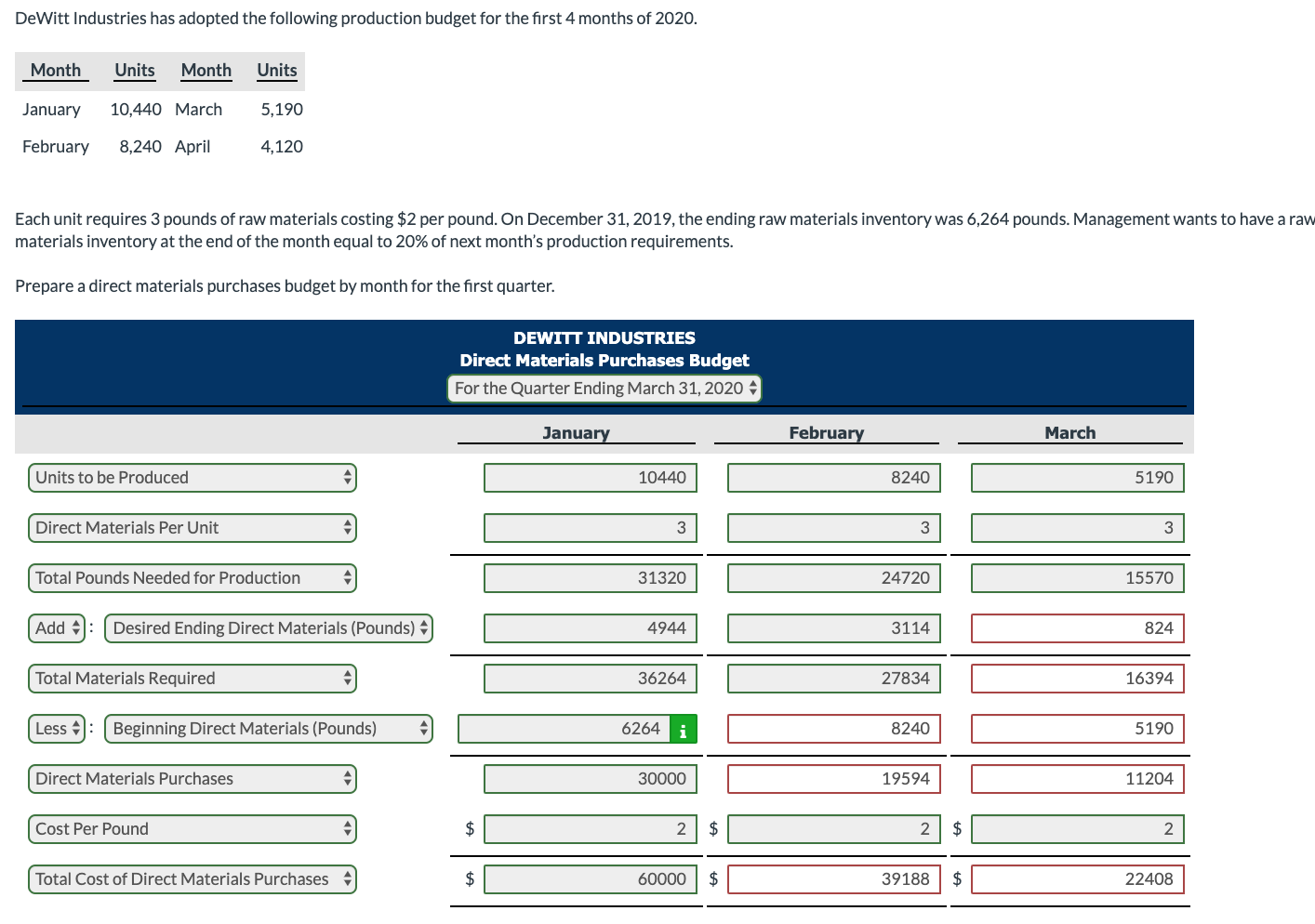Screen dimensions: 1315x924
Task: Open the 'For the Quarter Ending March 31, 2020' dropdown
Action: (604, 388)
